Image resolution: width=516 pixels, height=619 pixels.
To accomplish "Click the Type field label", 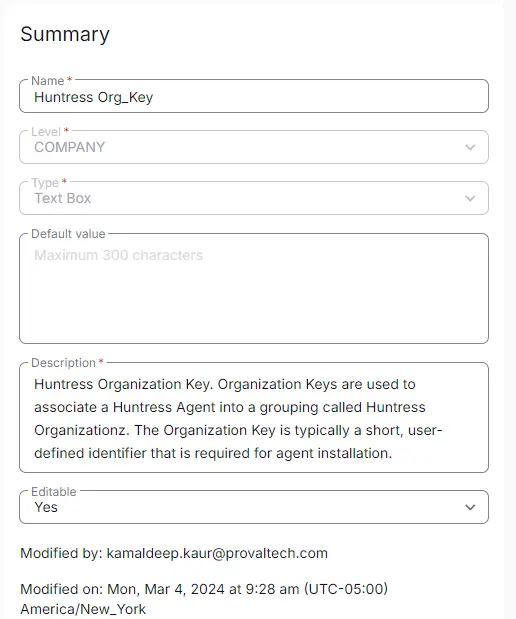I will [45, 182].
